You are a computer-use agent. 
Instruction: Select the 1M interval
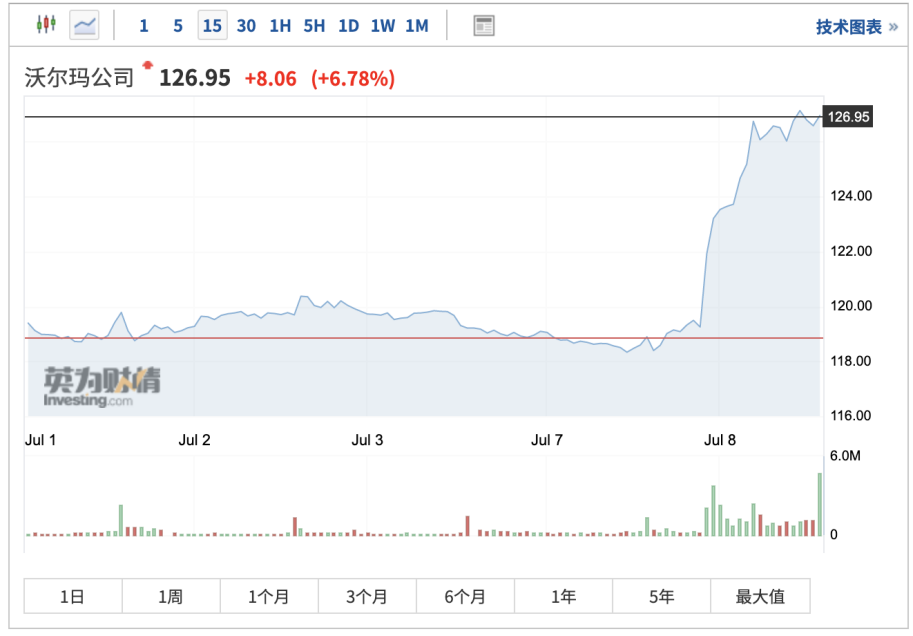pyautogui.click(x=417, y=26)
